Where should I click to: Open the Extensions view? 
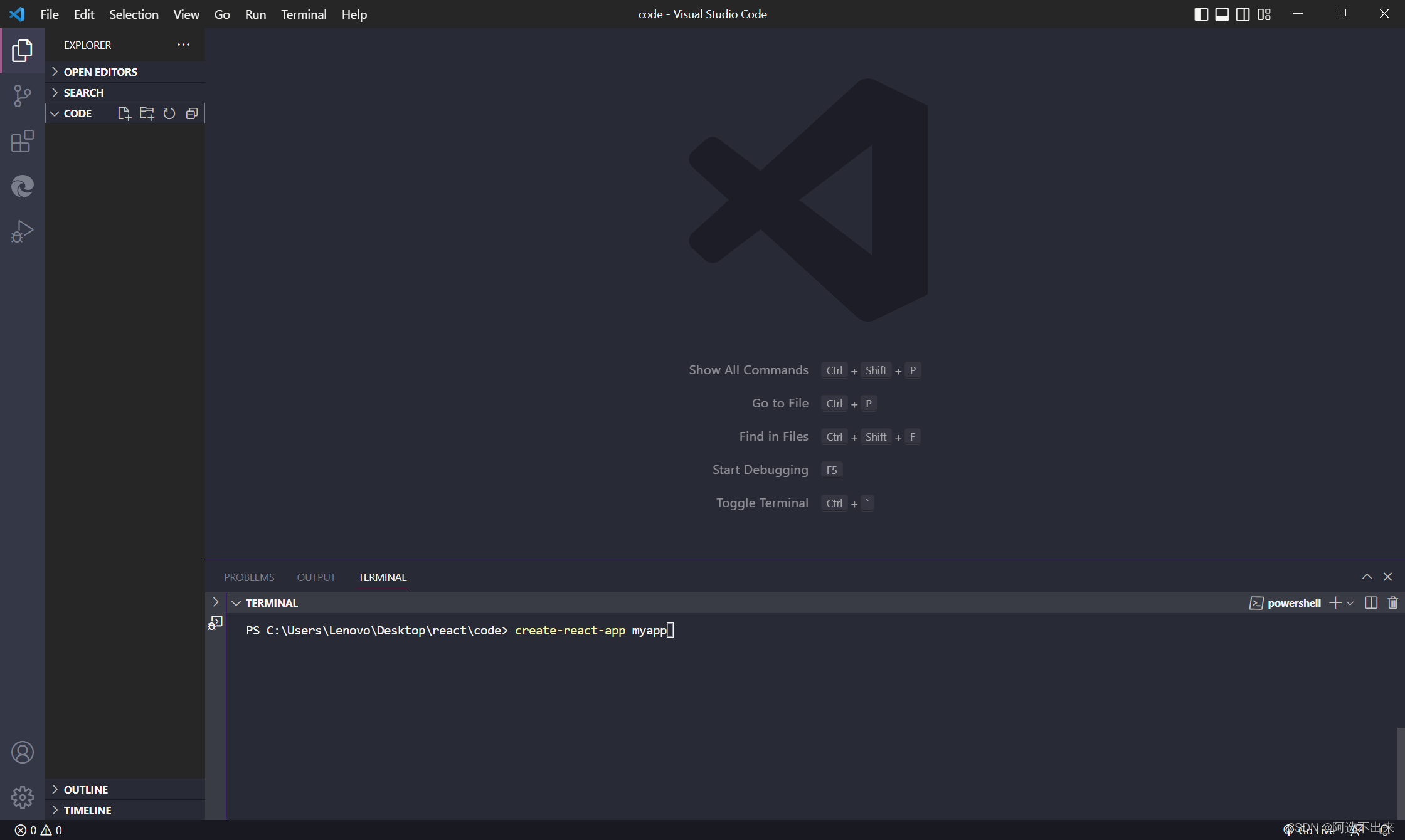coord(23,141)
